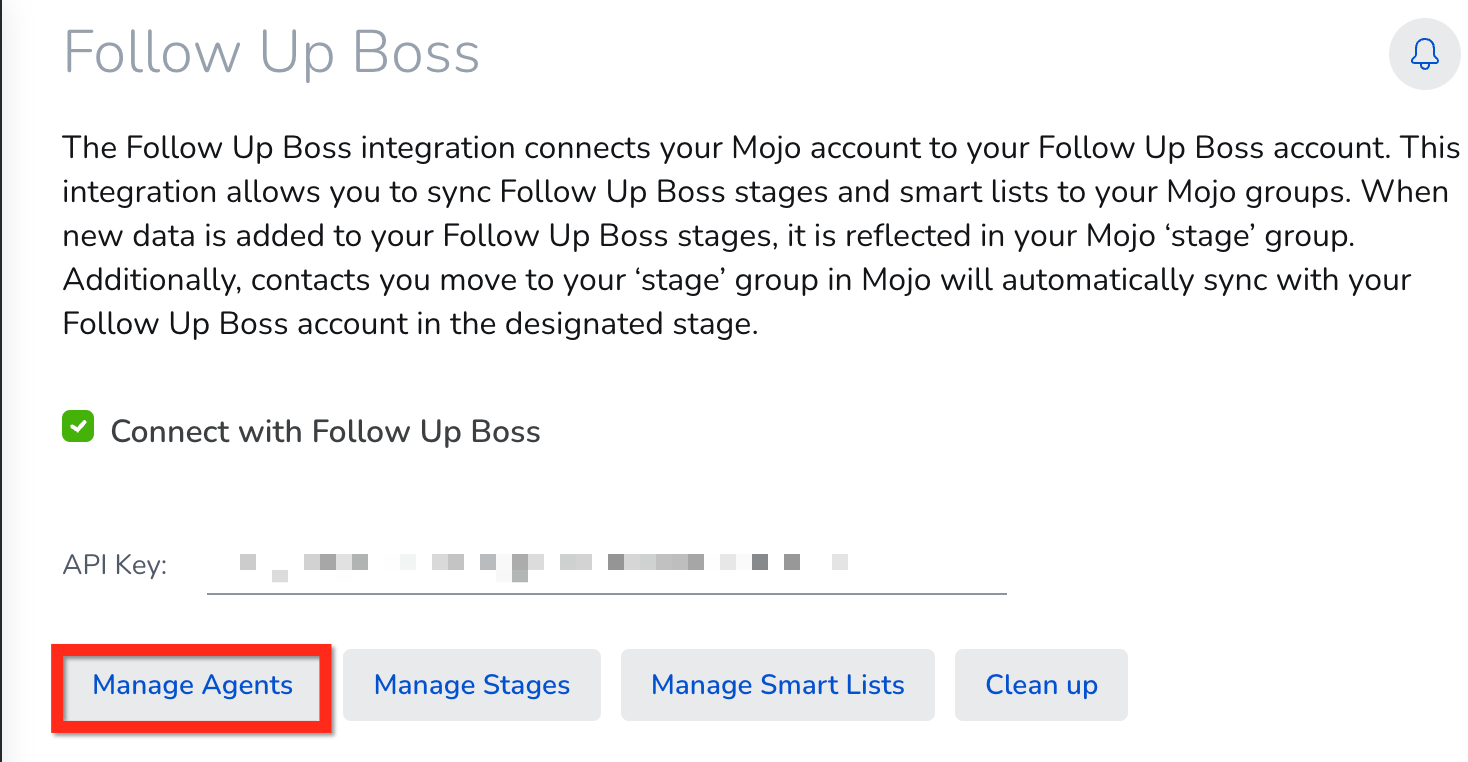The height and width of the screenshot is (762, 1468).
Task: Run the Clean up action
Action: tap(1041, 685)
